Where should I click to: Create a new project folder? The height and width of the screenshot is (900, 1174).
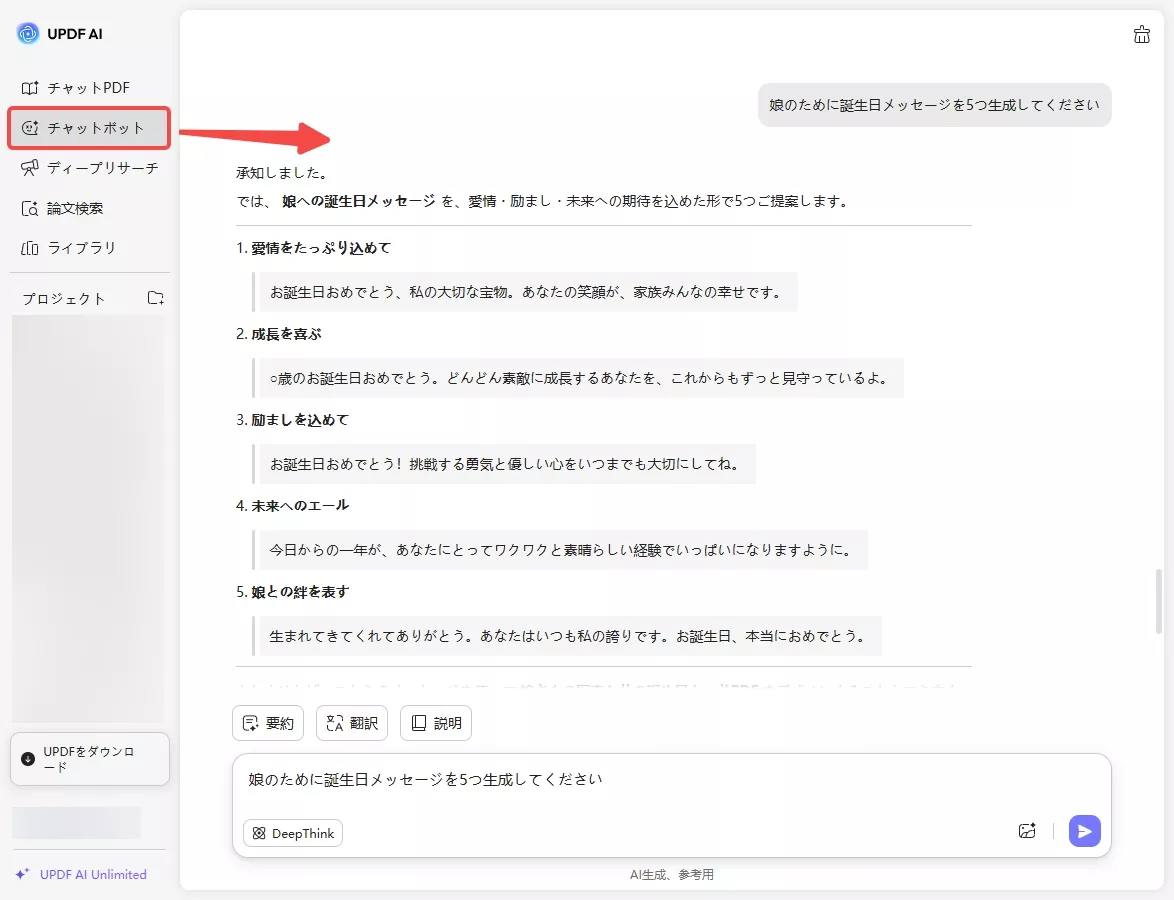point(156,297)
